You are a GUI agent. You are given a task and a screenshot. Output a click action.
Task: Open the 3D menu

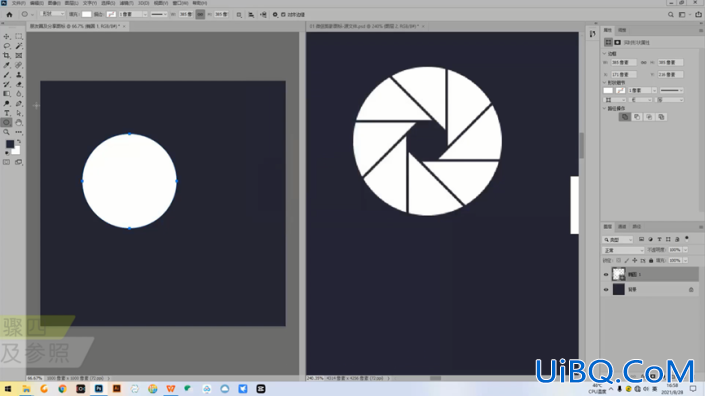[x=143, y=3]
